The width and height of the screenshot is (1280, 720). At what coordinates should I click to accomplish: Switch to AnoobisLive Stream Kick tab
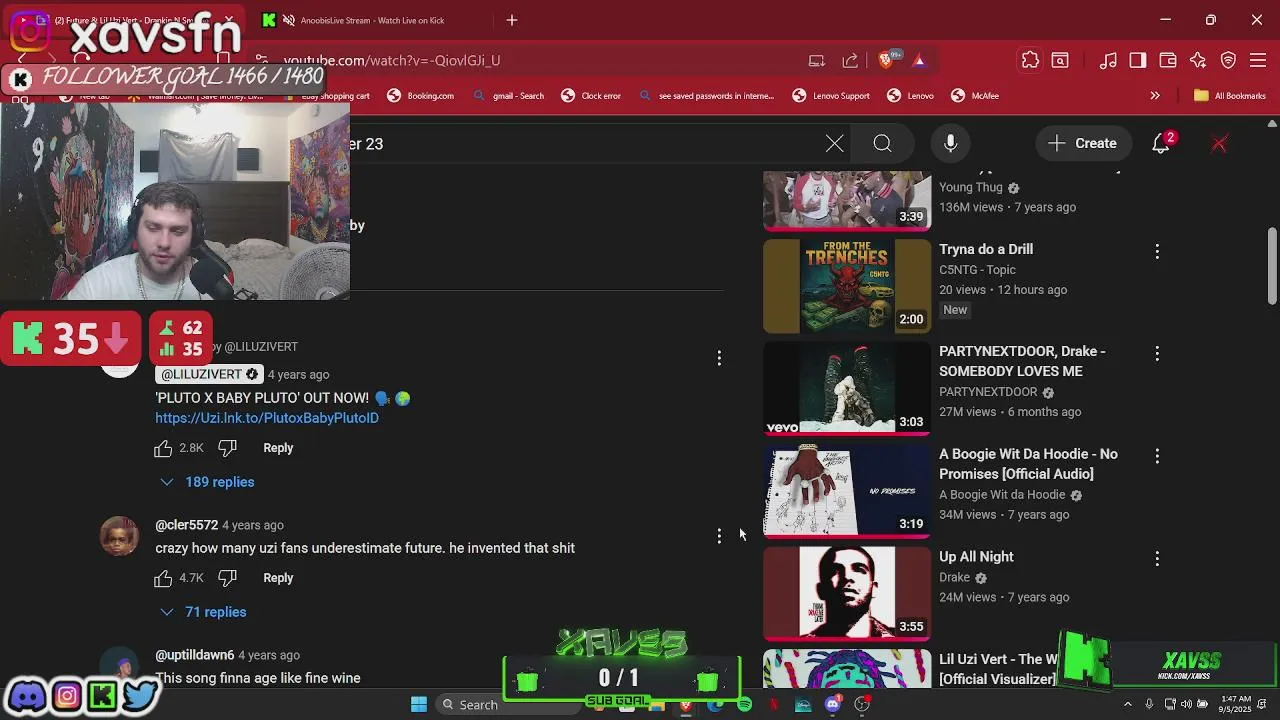[x=372, y=20]
